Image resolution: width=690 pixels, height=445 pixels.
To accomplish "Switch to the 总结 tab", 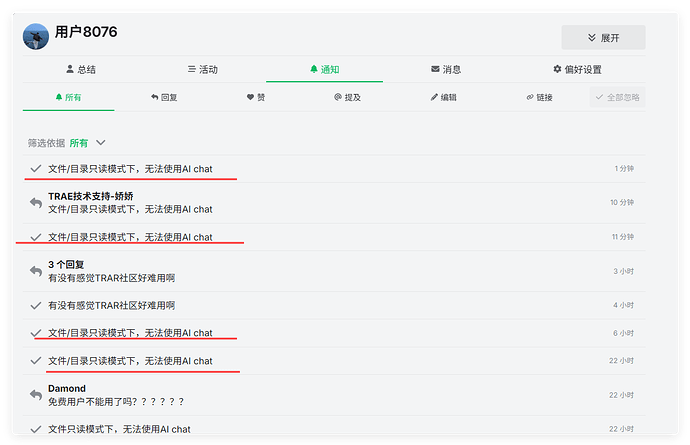I will [81, 69].
